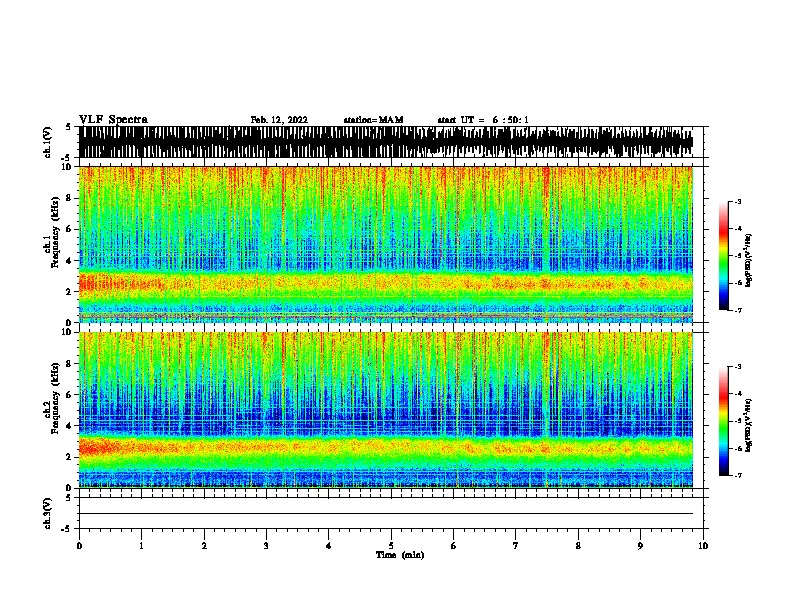Viewport: 792px width, 612px height.
Task: Click the "VLF Spectra" plot title
Action: pos(113,120)
